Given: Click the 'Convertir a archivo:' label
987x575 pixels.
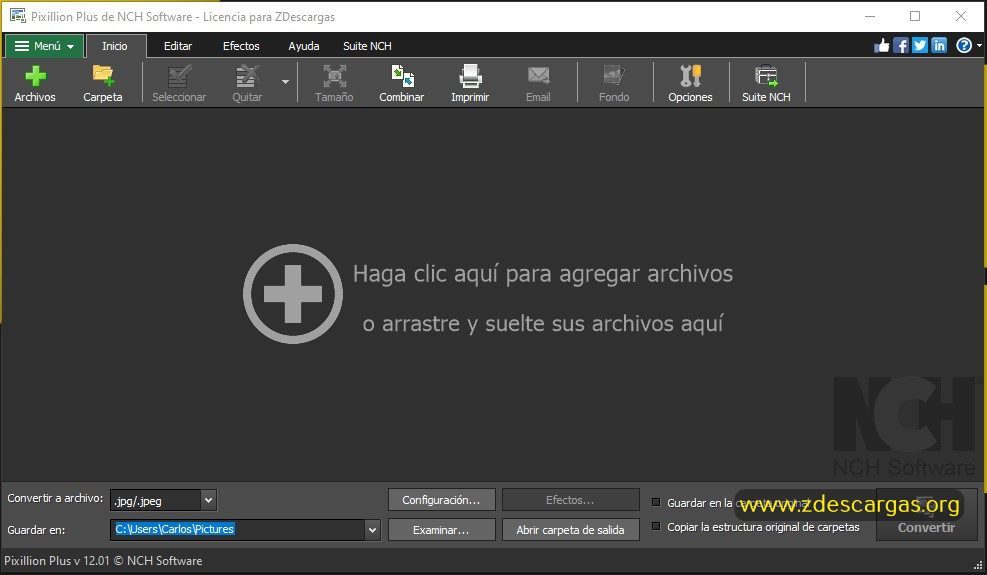Looking at the screenshot, I should 55,498.
